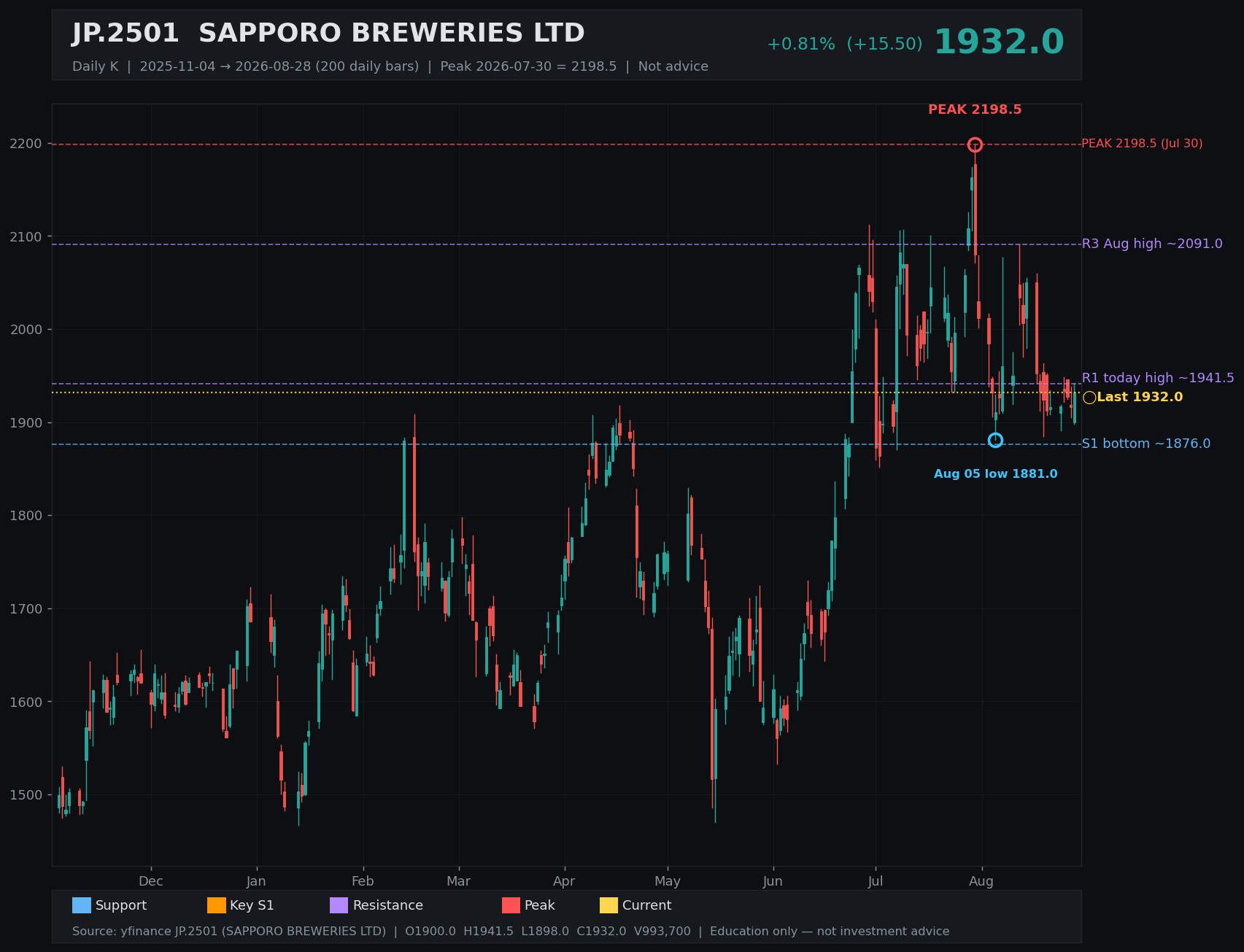1244x952 pixels.
Task: Click the "PEAK 2198.5" annotation above the peak
Action: [975, 110]
